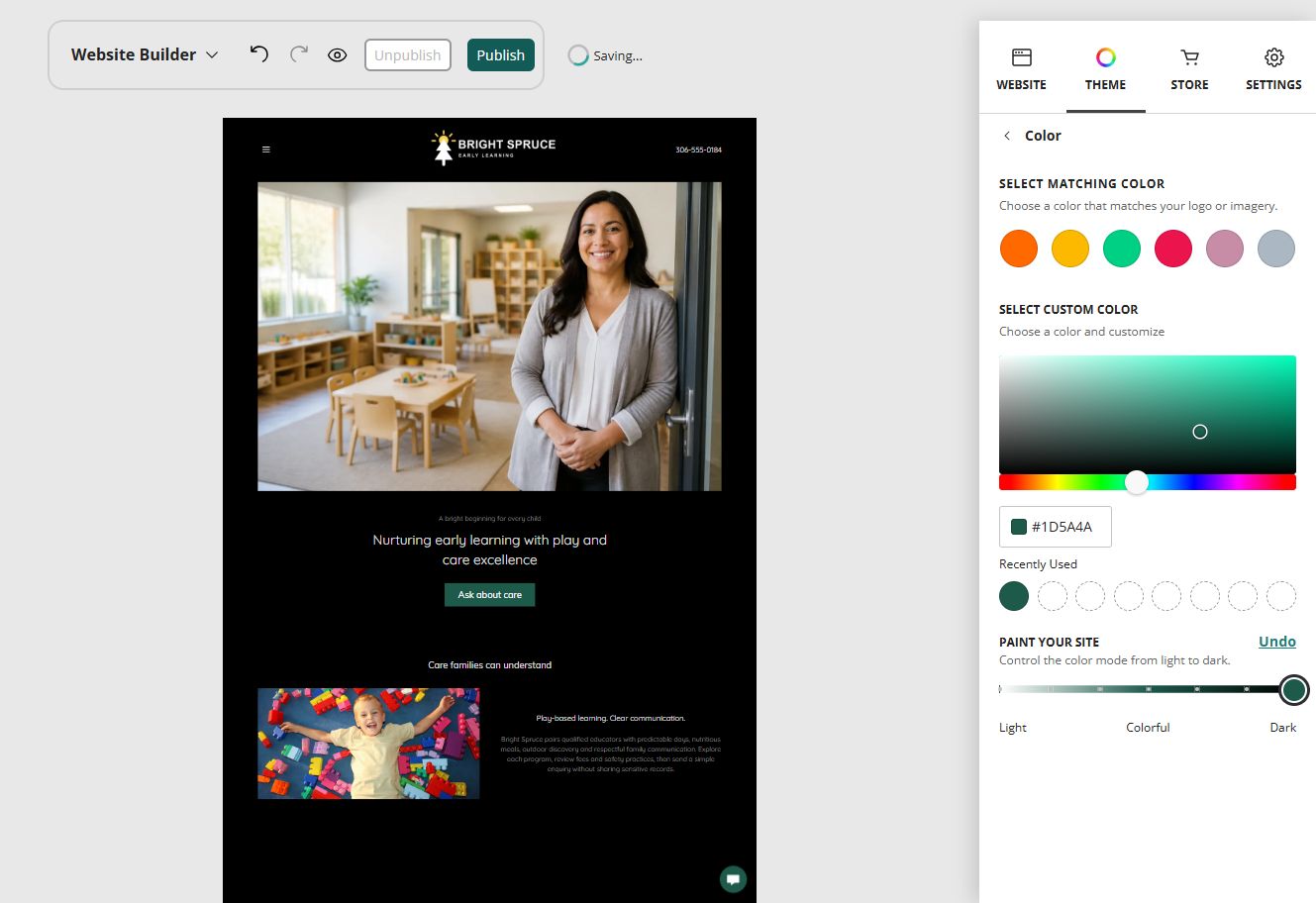Viewport: 1316px width, 903px height.
Task: Click the redo arrow icon in toolbar
Action: click(299, 54)
